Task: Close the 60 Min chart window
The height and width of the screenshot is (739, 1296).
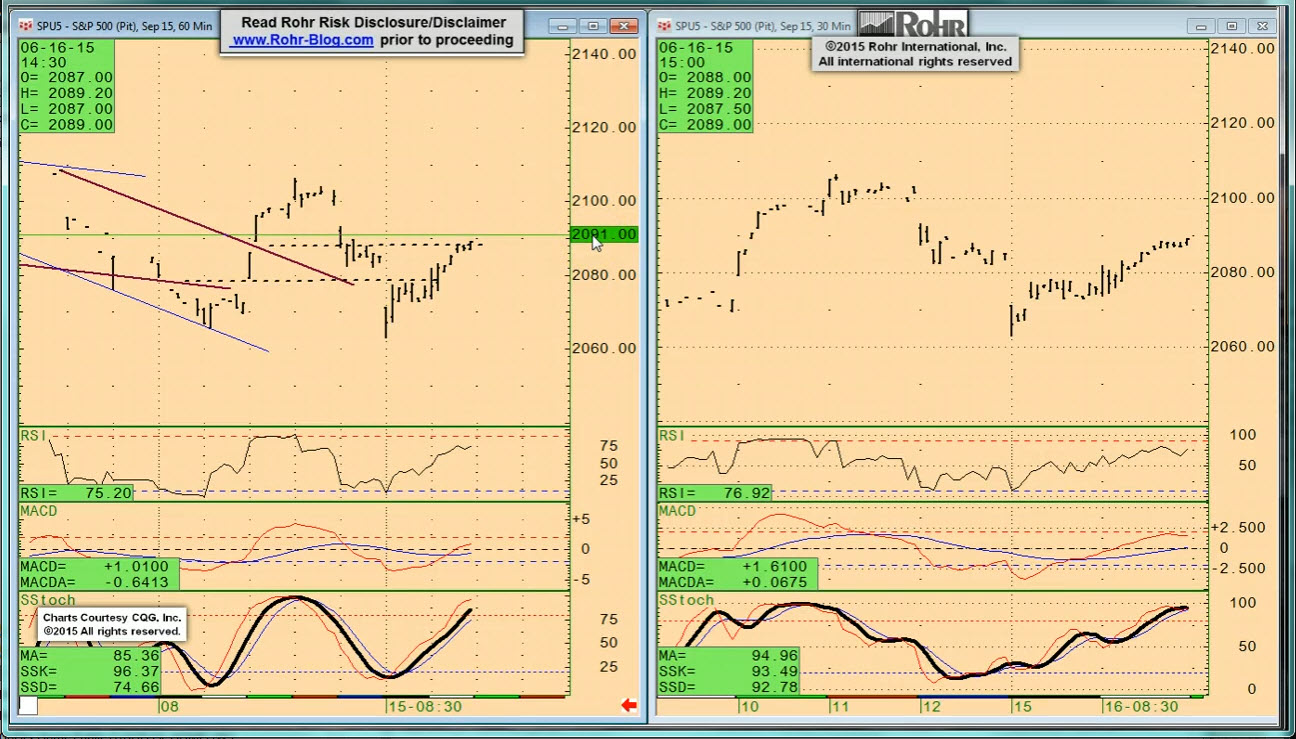Action: (625, 26)
